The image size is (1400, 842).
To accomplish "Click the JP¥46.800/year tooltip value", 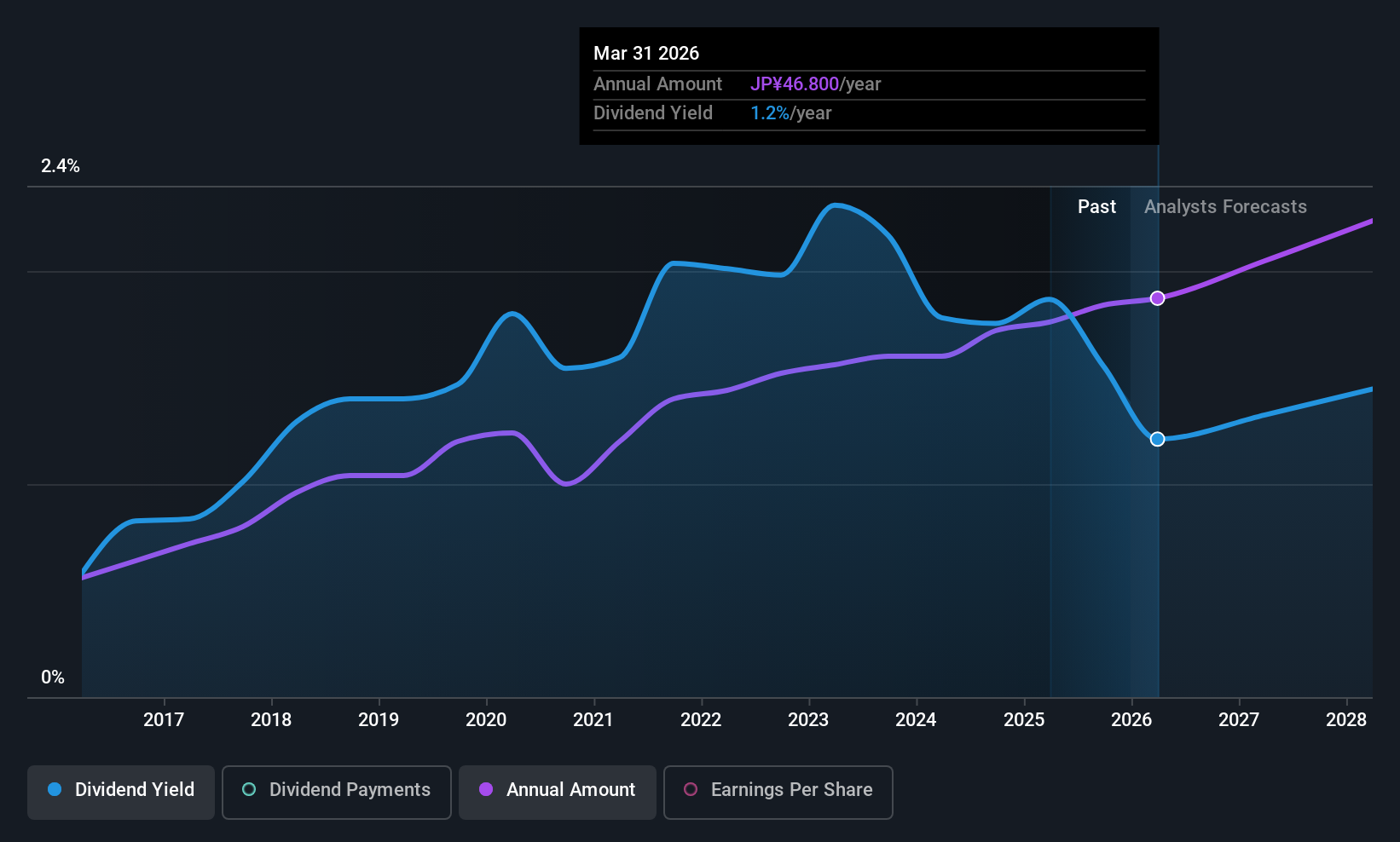I will tap(815, 84).
